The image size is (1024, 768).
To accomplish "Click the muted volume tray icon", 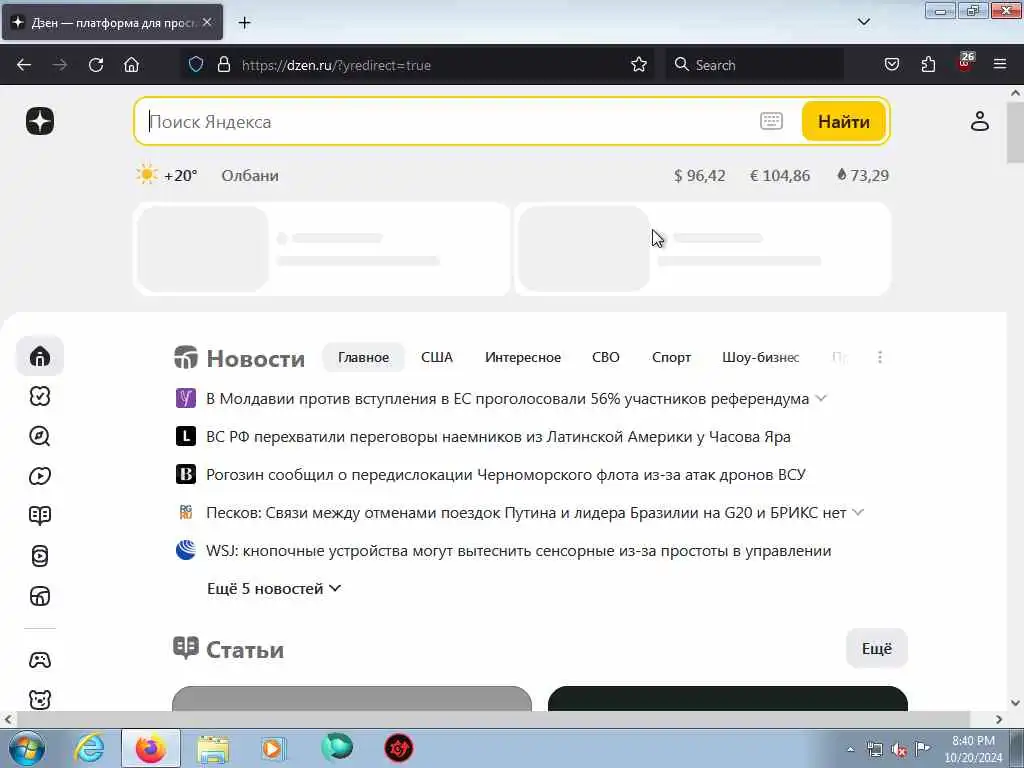I will 899,749.
